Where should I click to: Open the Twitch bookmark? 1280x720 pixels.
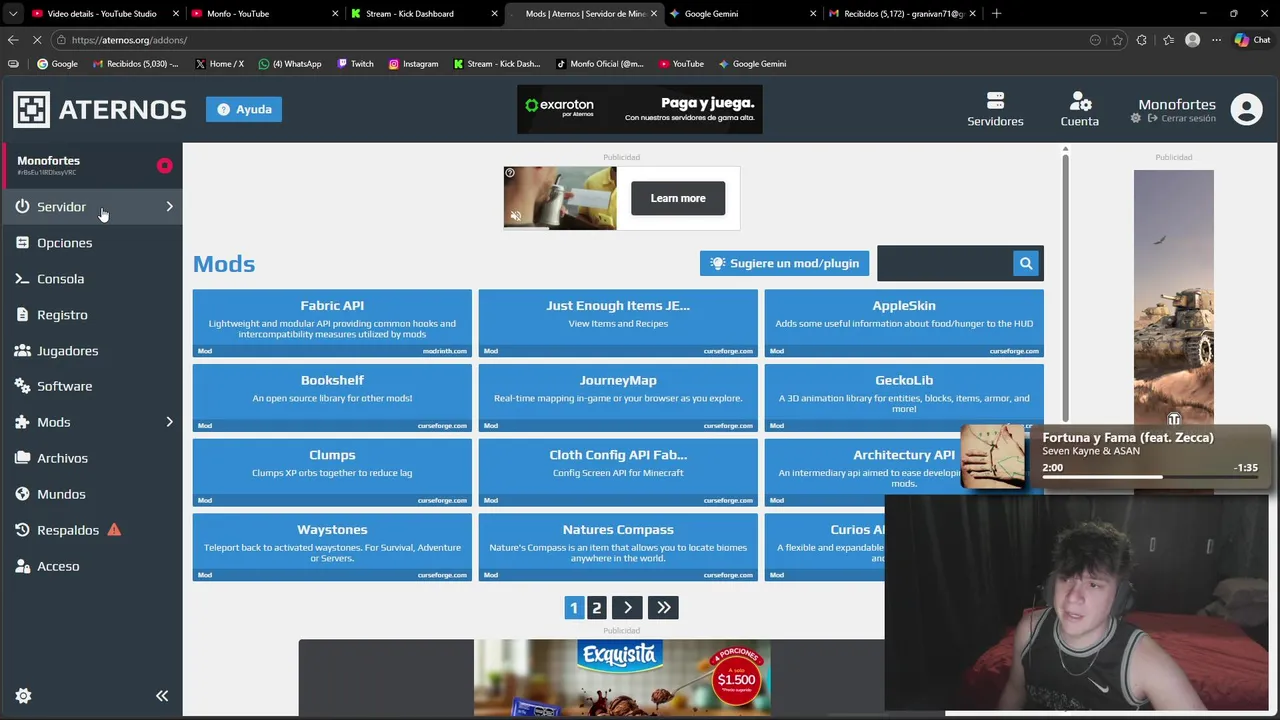click(355, 64)
